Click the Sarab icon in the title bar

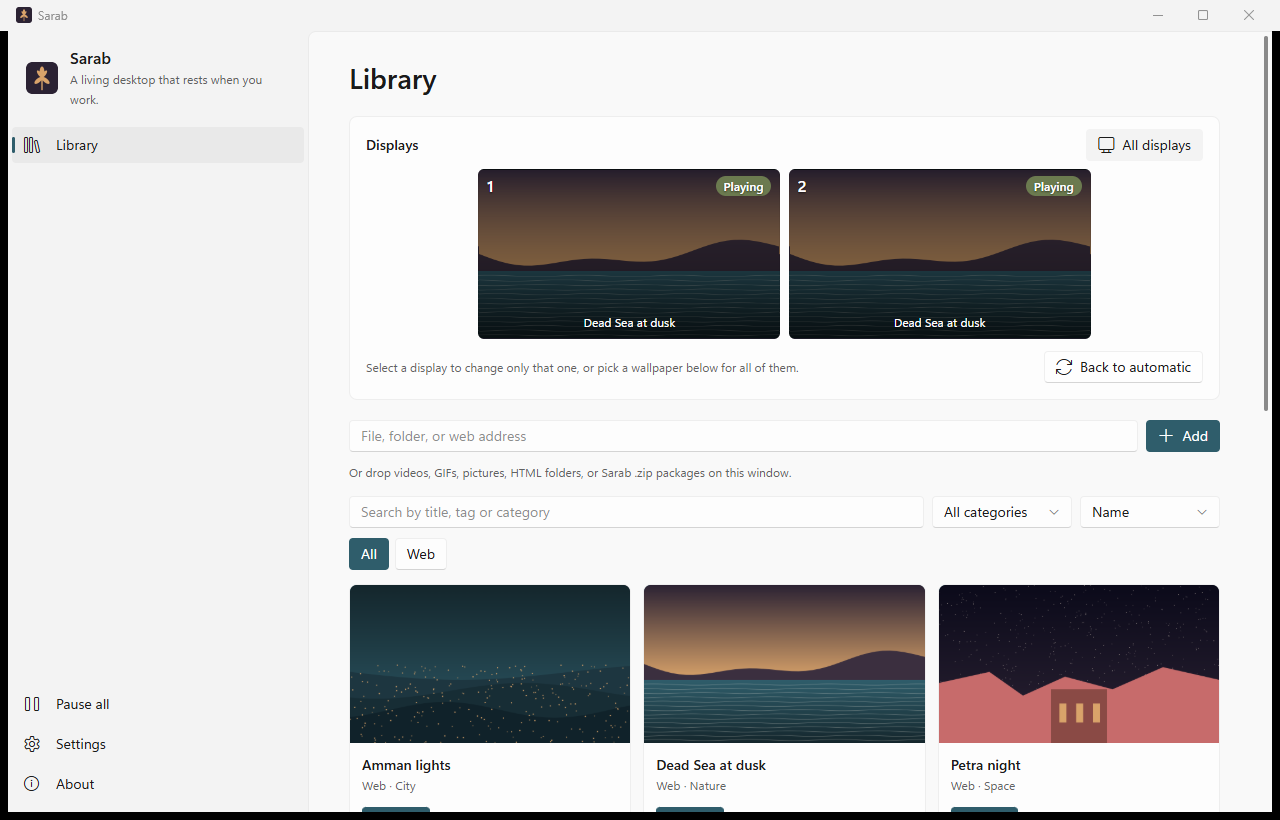(x=24, y=15)
